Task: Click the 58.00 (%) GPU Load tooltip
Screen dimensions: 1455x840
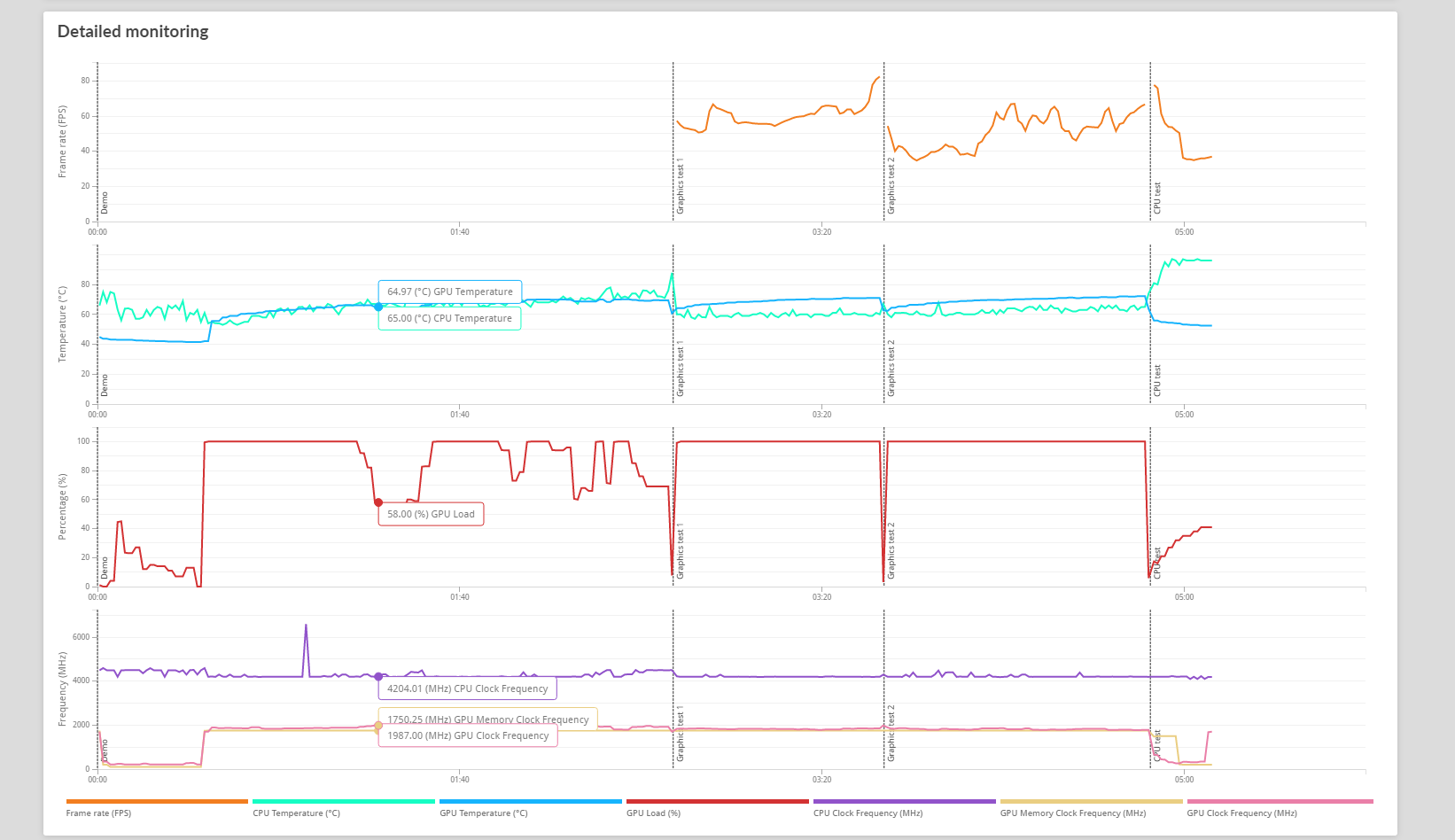Action: tap(431, 514)
